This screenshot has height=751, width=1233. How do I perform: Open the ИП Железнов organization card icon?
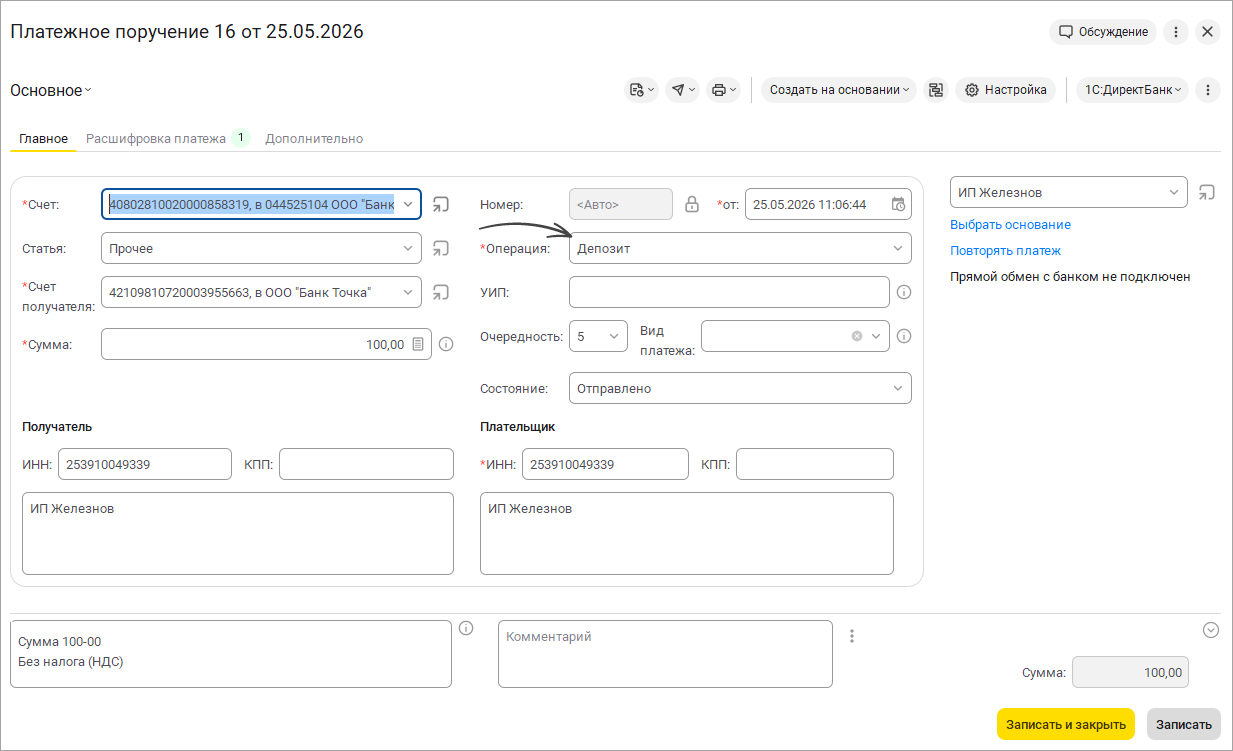pyautogui.click(x=1207, y=192)
